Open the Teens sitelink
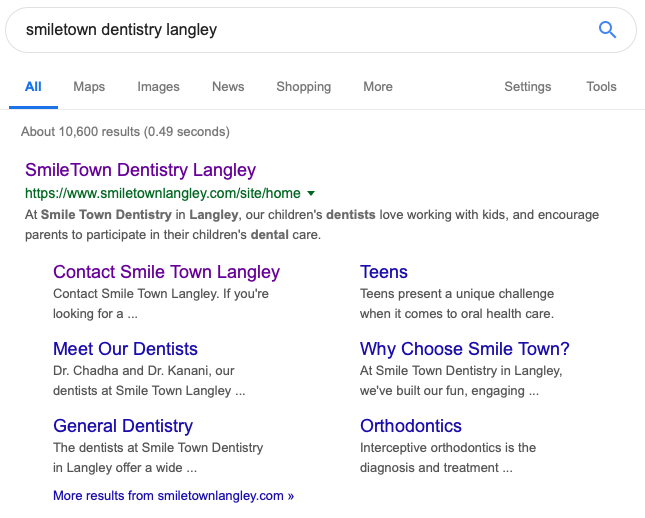Image resolution: width=645 pixels, height=518 pixels. point(383,272)
